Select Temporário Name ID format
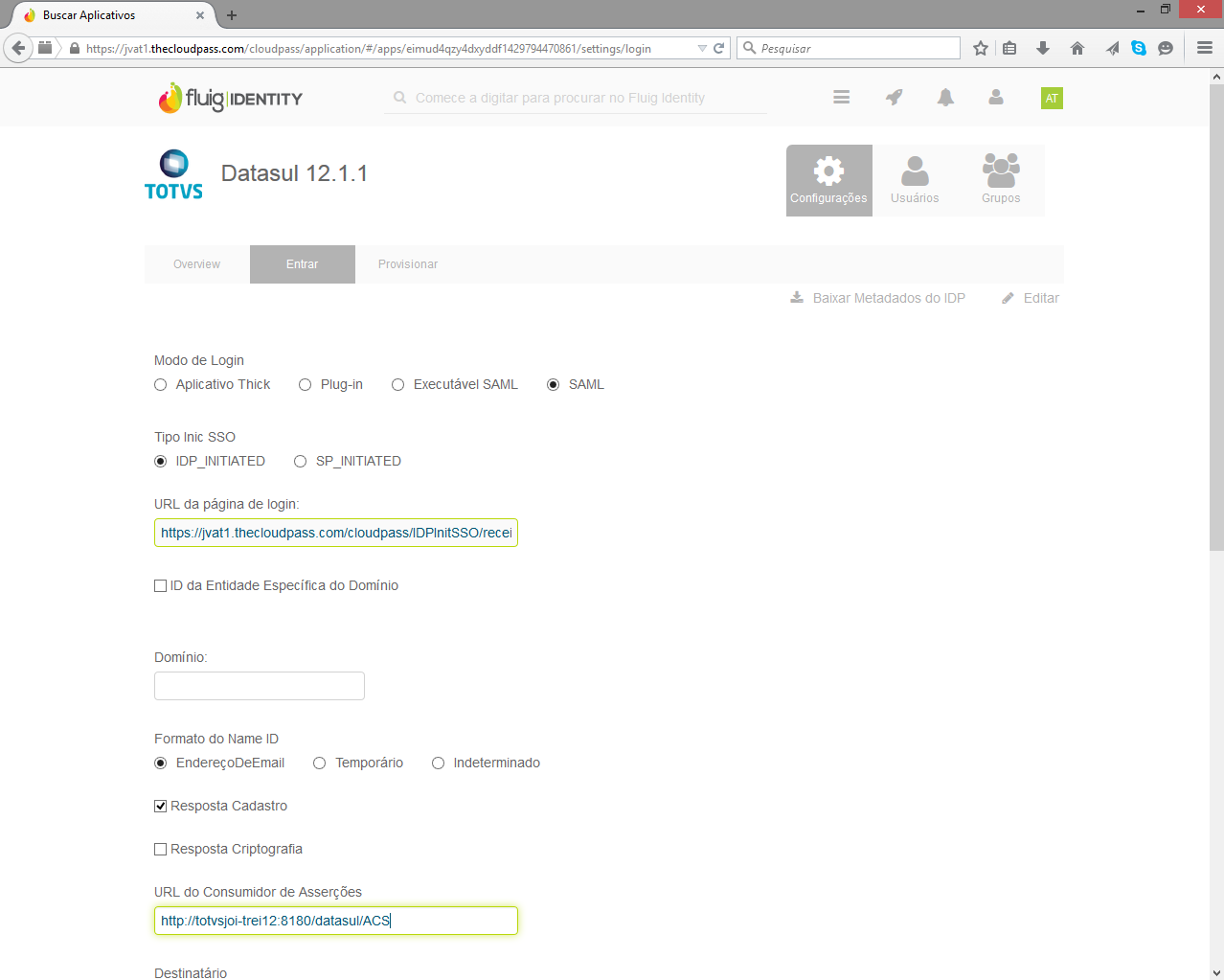Viewport: 1224px width, 980px height. coord(319,763)
